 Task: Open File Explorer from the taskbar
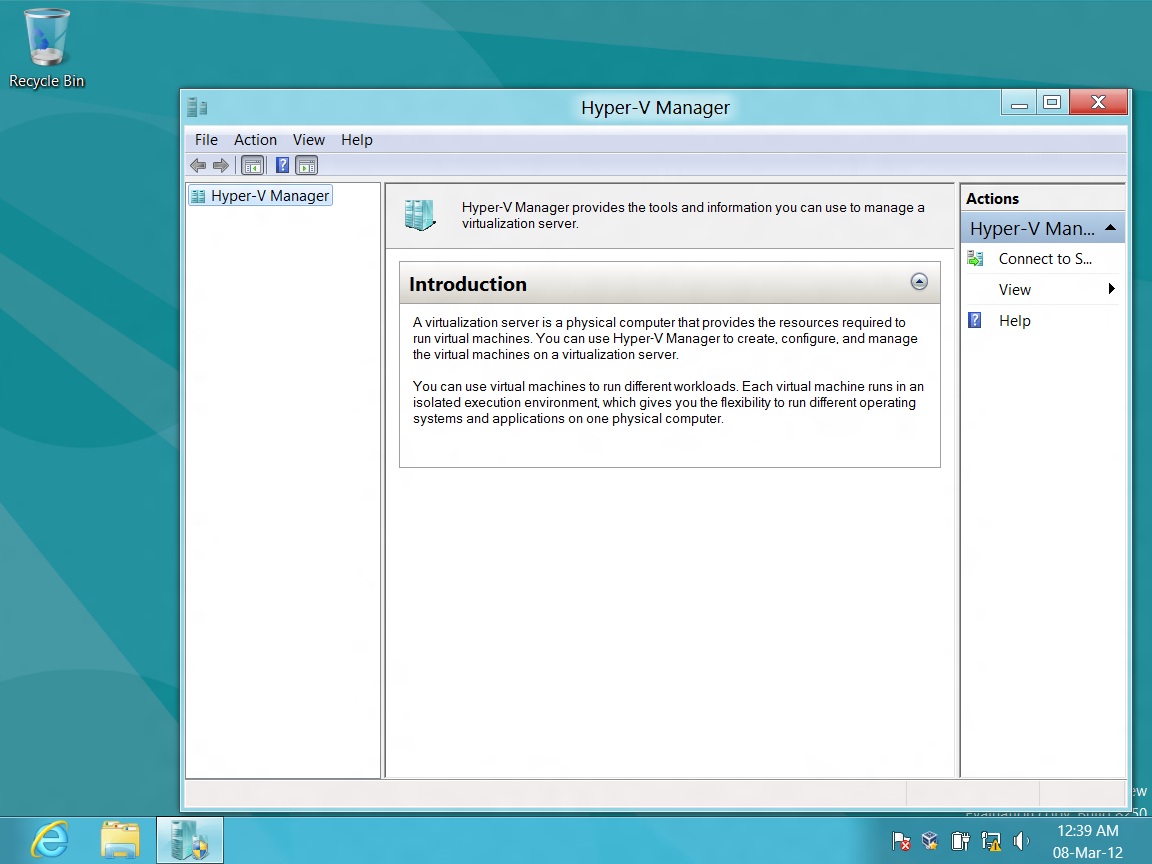pos(120,840)
